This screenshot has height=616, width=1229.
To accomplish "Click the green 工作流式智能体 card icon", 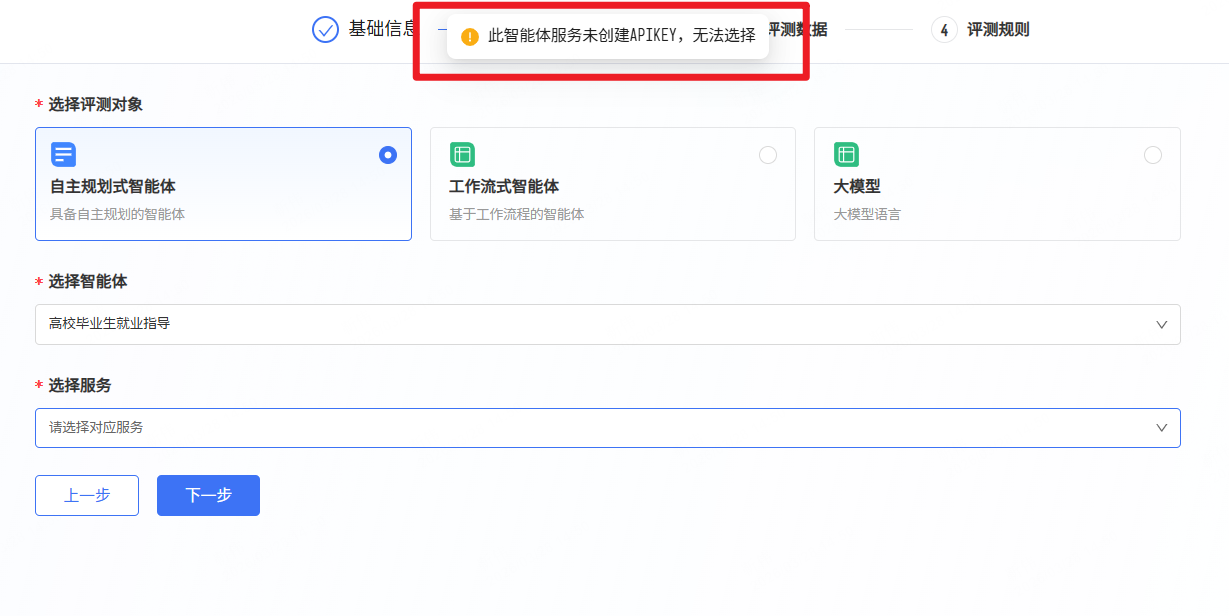I will click(x=462, y=154).
